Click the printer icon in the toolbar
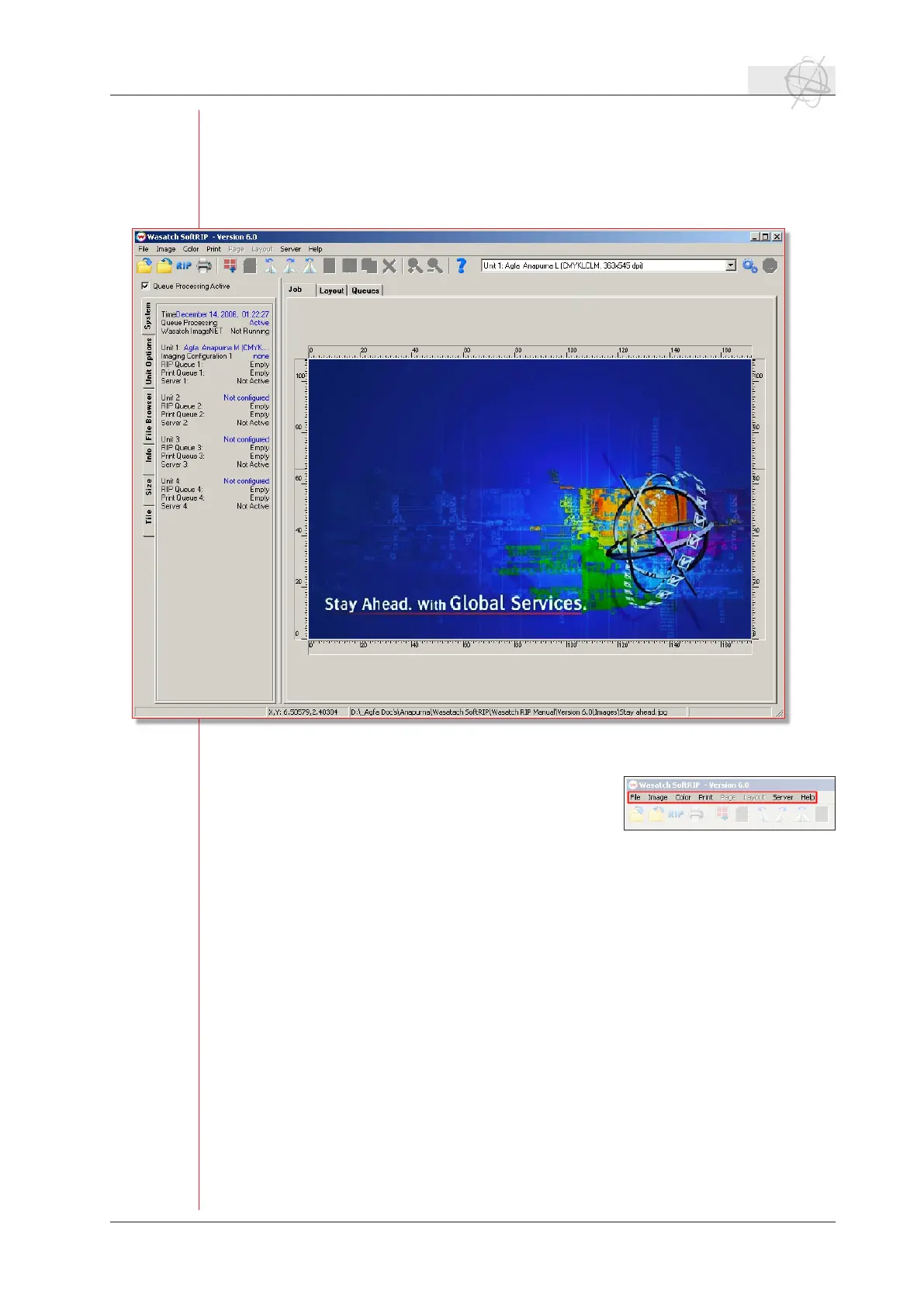Image resolution: width=924 pixels, height=1307 pixels. pos(204,265)
